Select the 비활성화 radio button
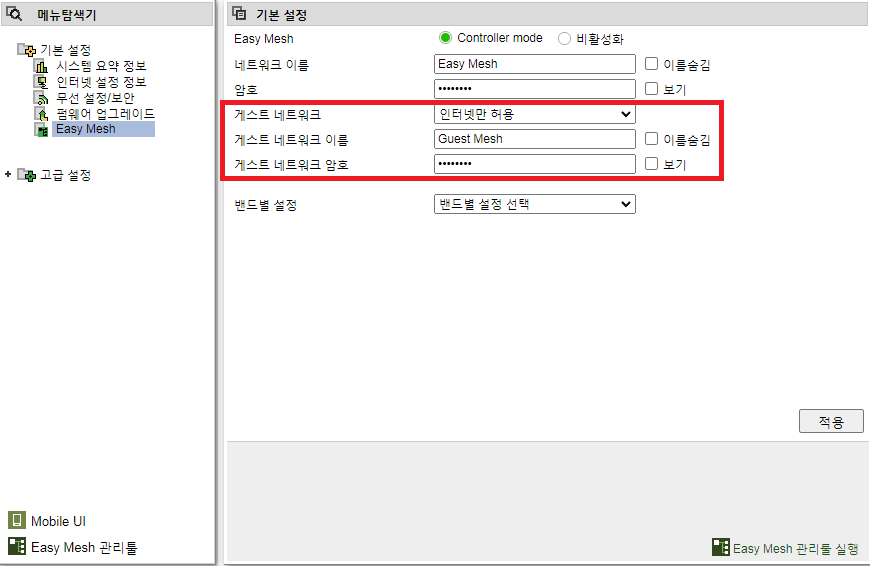The width and height of the screenshot is (870, 566). pyautogui.click(x=564, y=38)
